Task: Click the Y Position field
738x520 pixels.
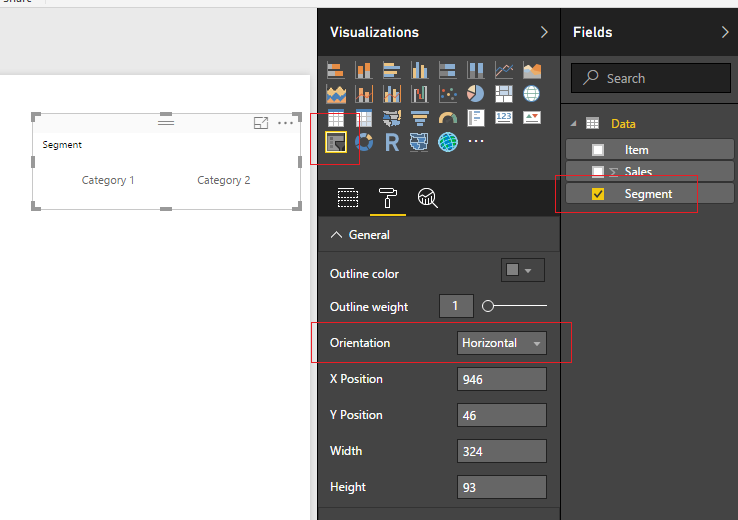Action: pyautogui.click(x=502, y=415)
